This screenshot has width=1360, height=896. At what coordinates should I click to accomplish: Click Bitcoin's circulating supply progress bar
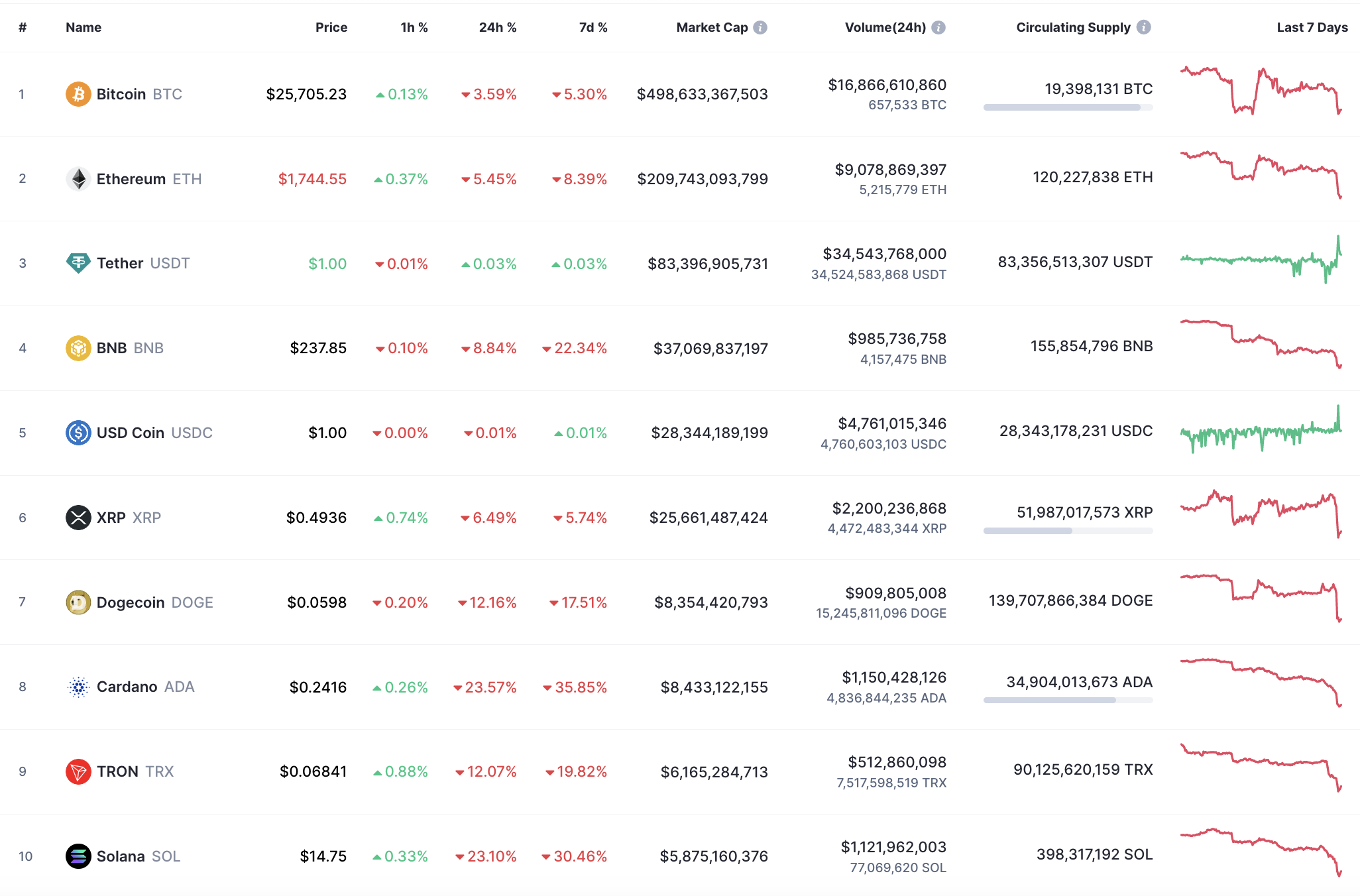[x=1068, y=107]
